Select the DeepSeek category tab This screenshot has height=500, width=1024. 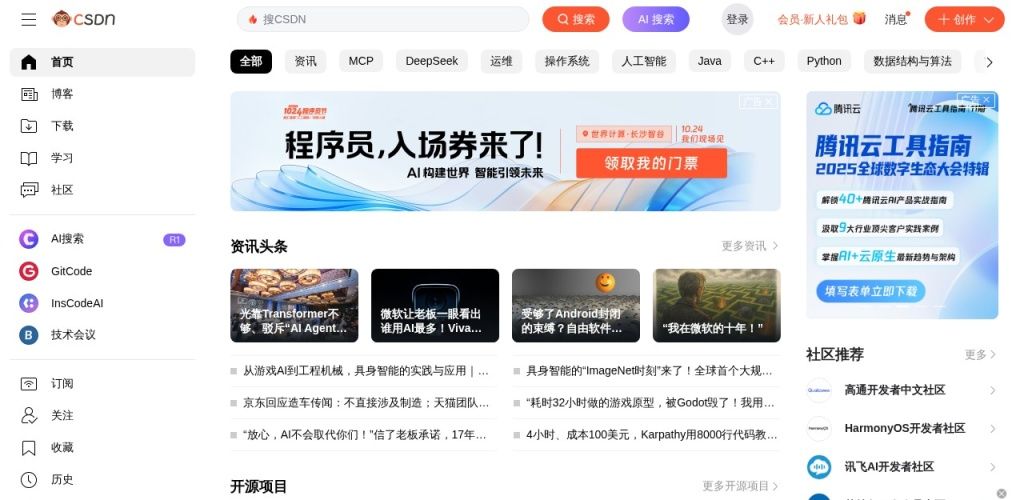pos(432,61)
